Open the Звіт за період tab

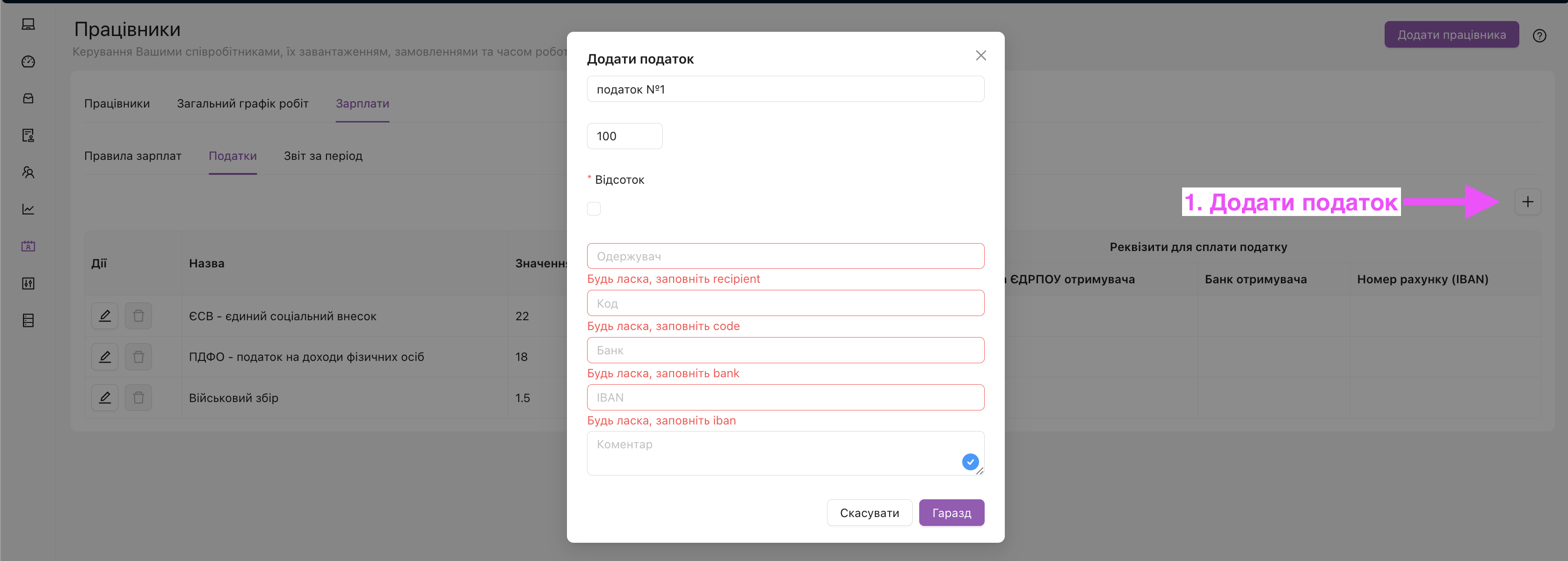tap(323, 156)
